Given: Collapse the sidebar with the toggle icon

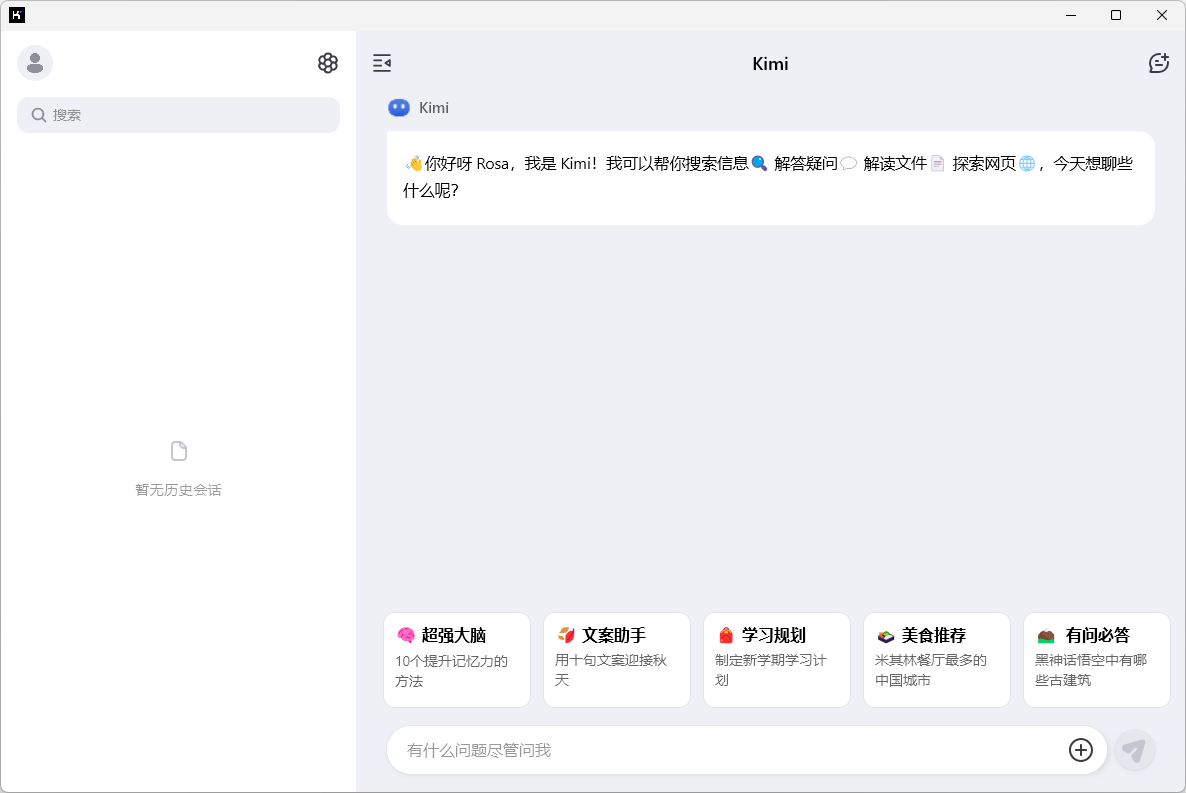Looking at the screenshot, I should 382,63.
